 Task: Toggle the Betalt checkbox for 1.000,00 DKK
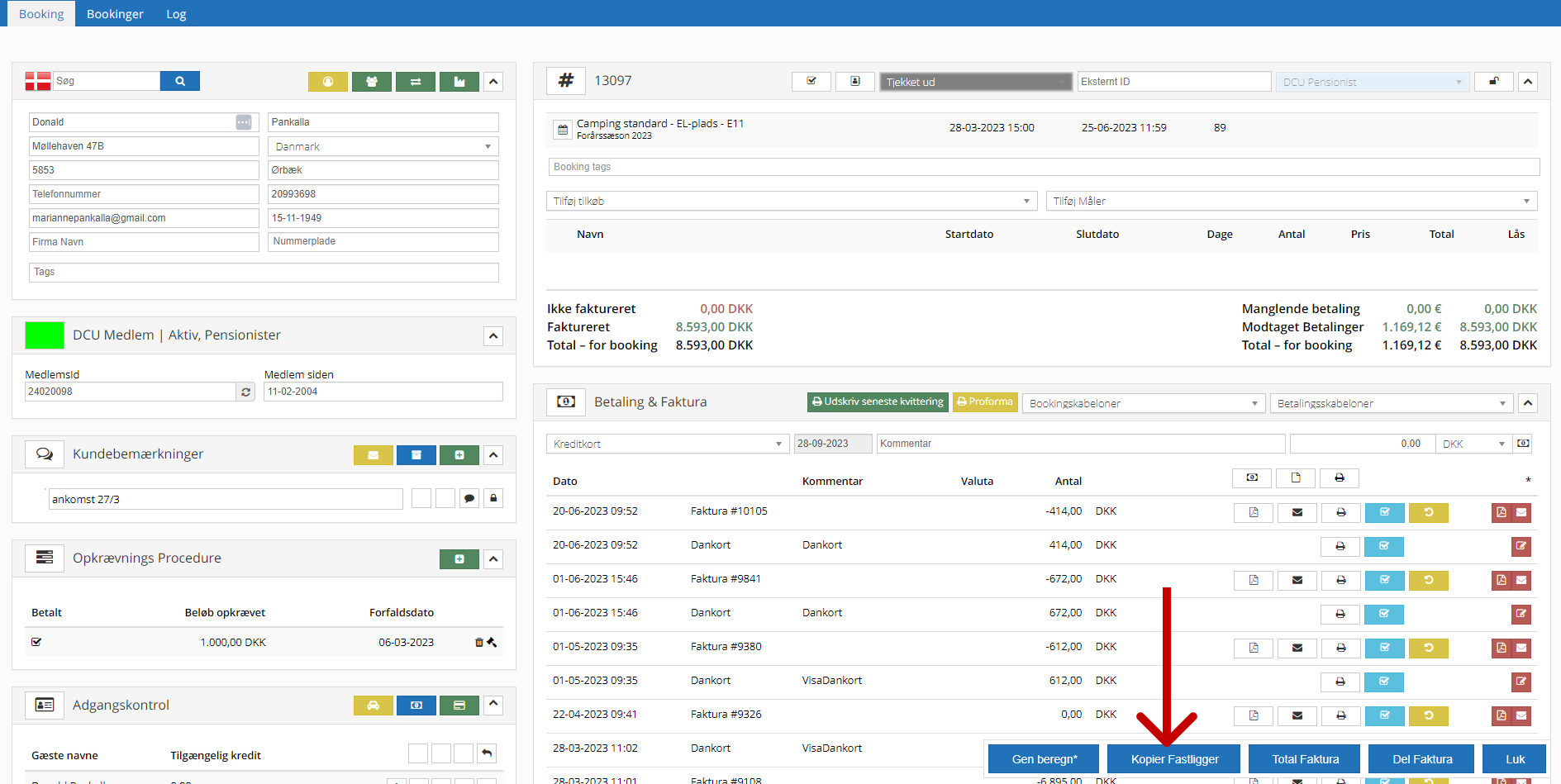36,642
